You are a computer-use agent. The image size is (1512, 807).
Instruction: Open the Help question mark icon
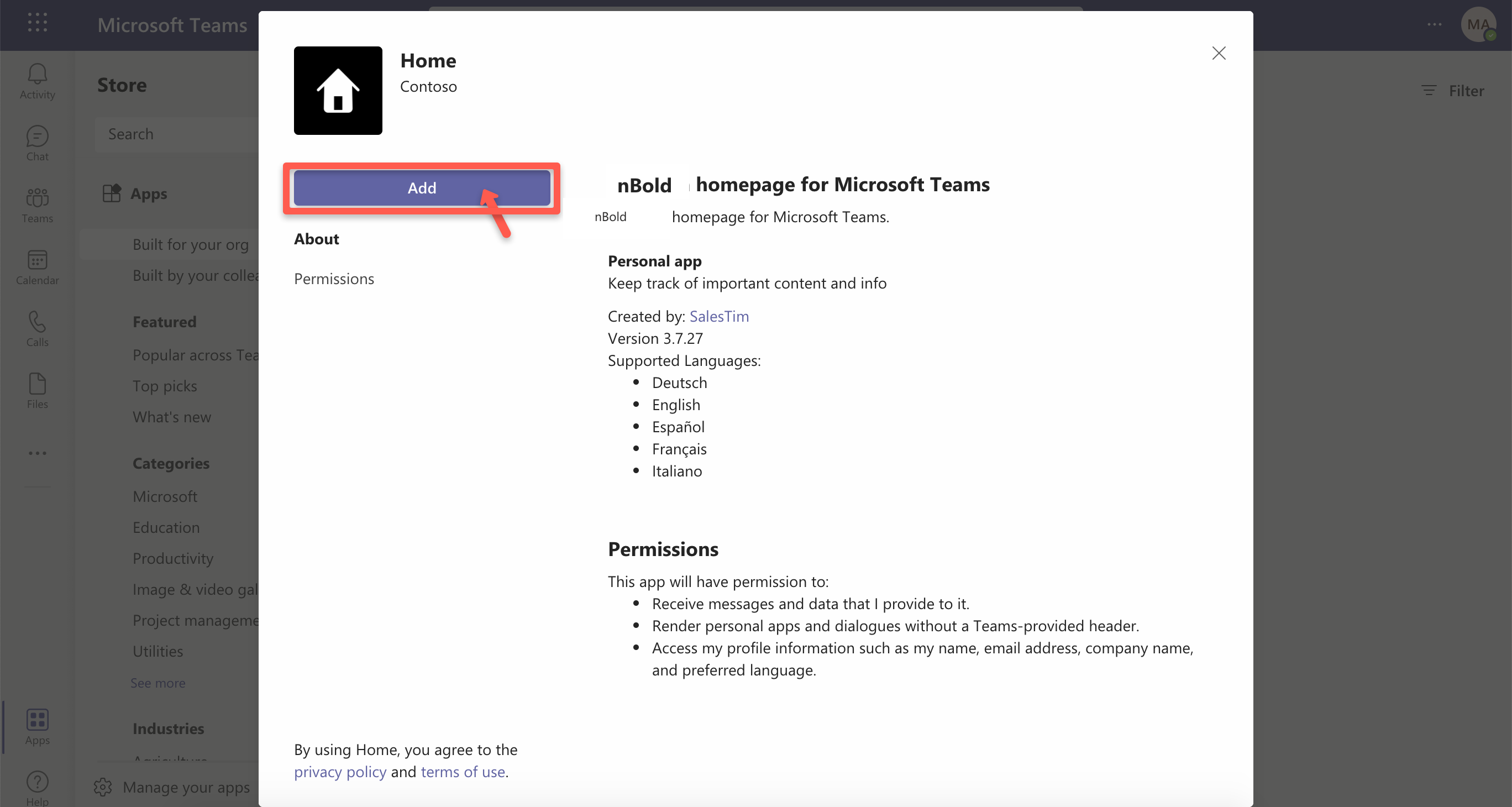tap(37, 787)
